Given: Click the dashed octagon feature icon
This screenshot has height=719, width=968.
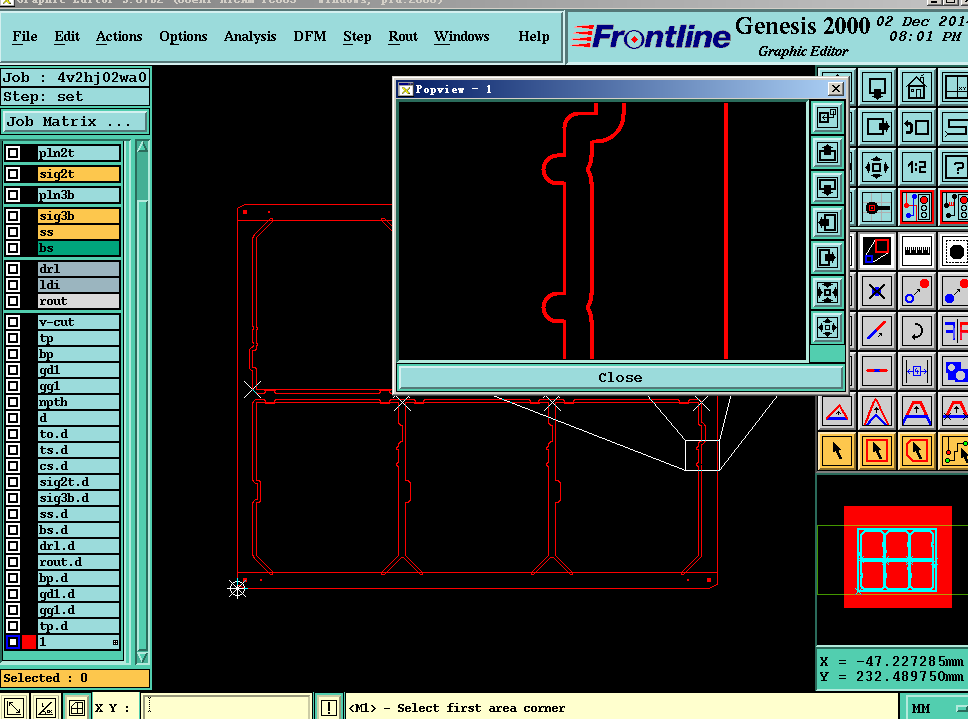Looking at the screenshot, I should [x=955, y=251].
